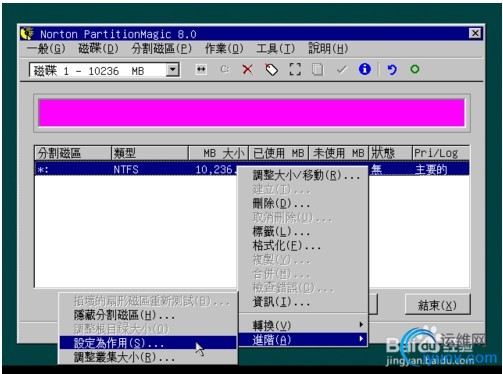Open the 說明(H) menu

[328, 49]
